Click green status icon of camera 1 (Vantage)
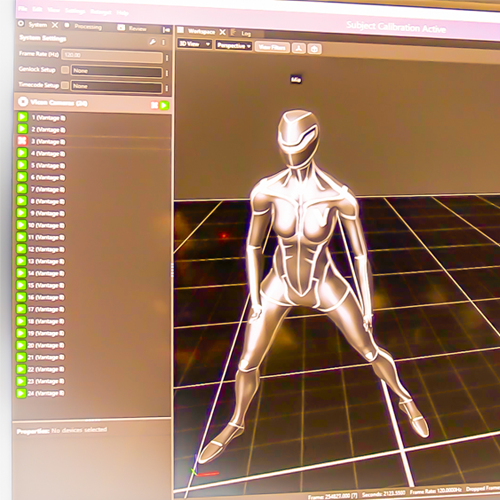The image size is (500, 500). pyautogui.click(x=22, y=117)
